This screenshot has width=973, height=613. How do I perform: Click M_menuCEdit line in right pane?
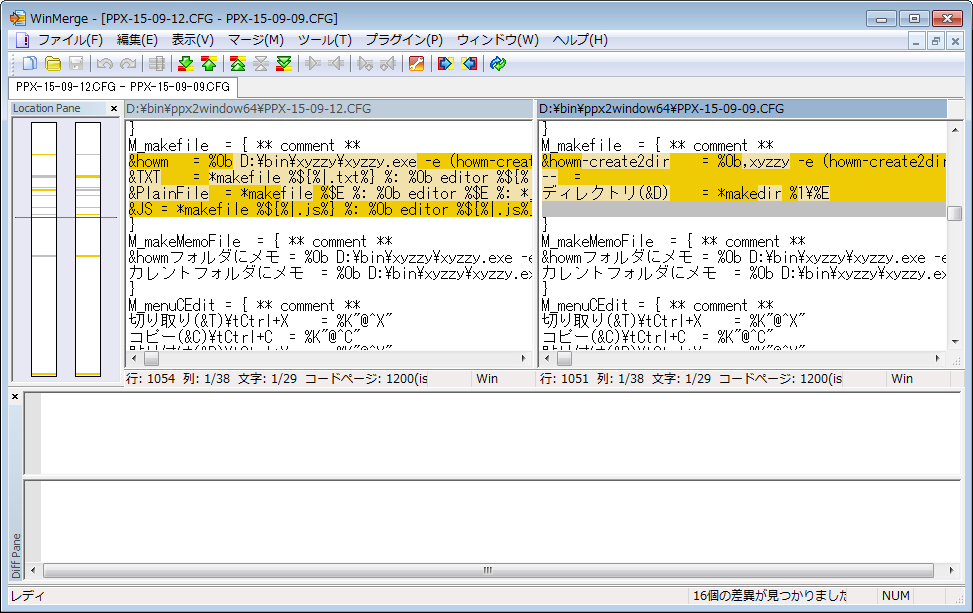(743, 305)
